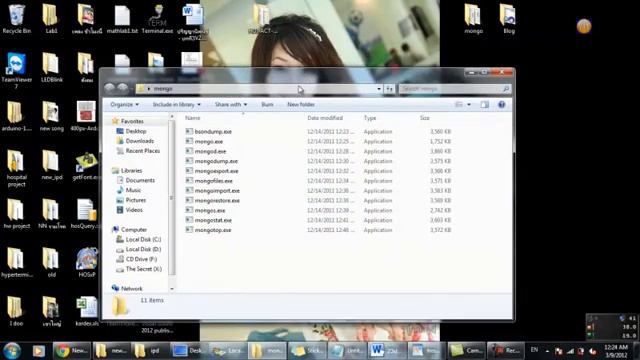Click the taskbar clock
This screenshot has width=640, height=360.
click(x=616, y=351)
